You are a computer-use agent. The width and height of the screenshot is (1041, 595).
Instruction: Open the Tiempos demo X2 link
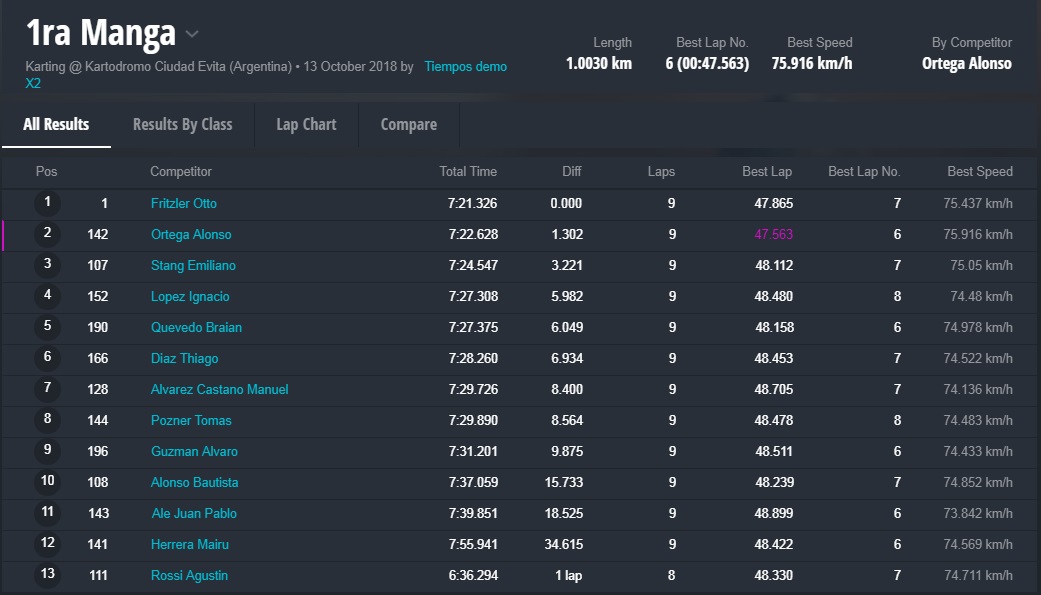[x=465, y=67]
